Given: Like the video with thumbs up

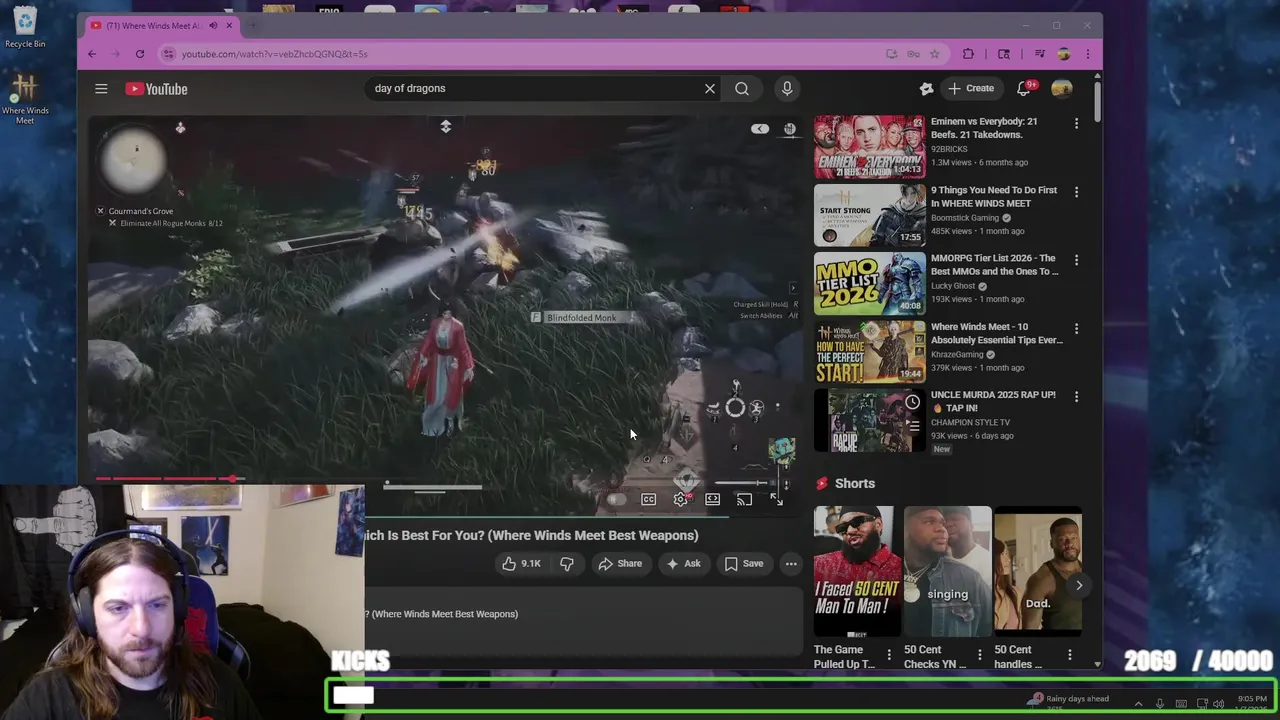Looking at the screenshot, I should point(521,564).
